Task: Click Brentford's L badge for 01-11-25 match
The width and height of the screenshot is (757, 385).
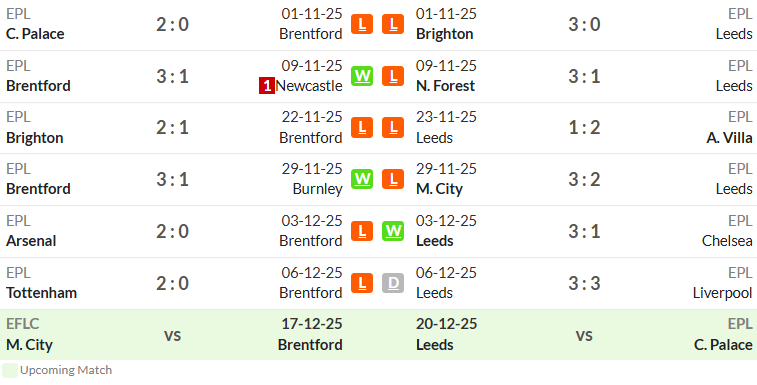Action: coord(362,24)
